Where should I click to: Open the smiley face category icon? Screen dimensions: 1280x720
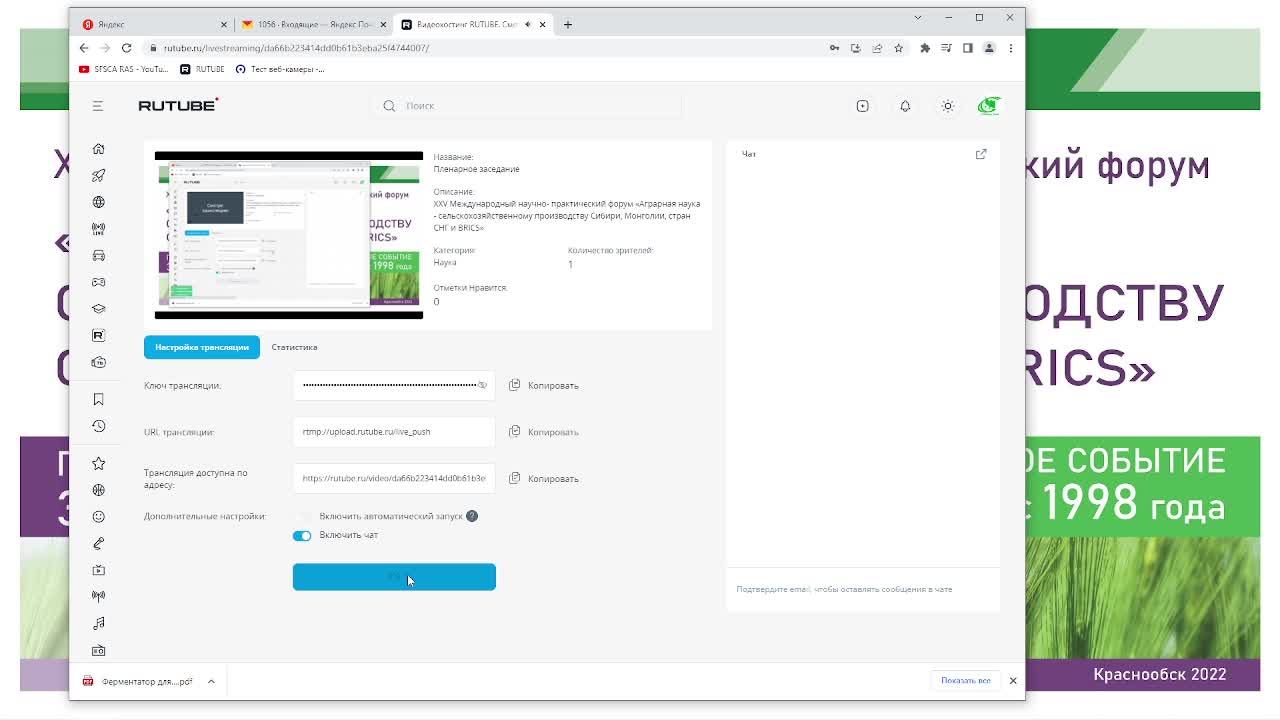[98, 517]
